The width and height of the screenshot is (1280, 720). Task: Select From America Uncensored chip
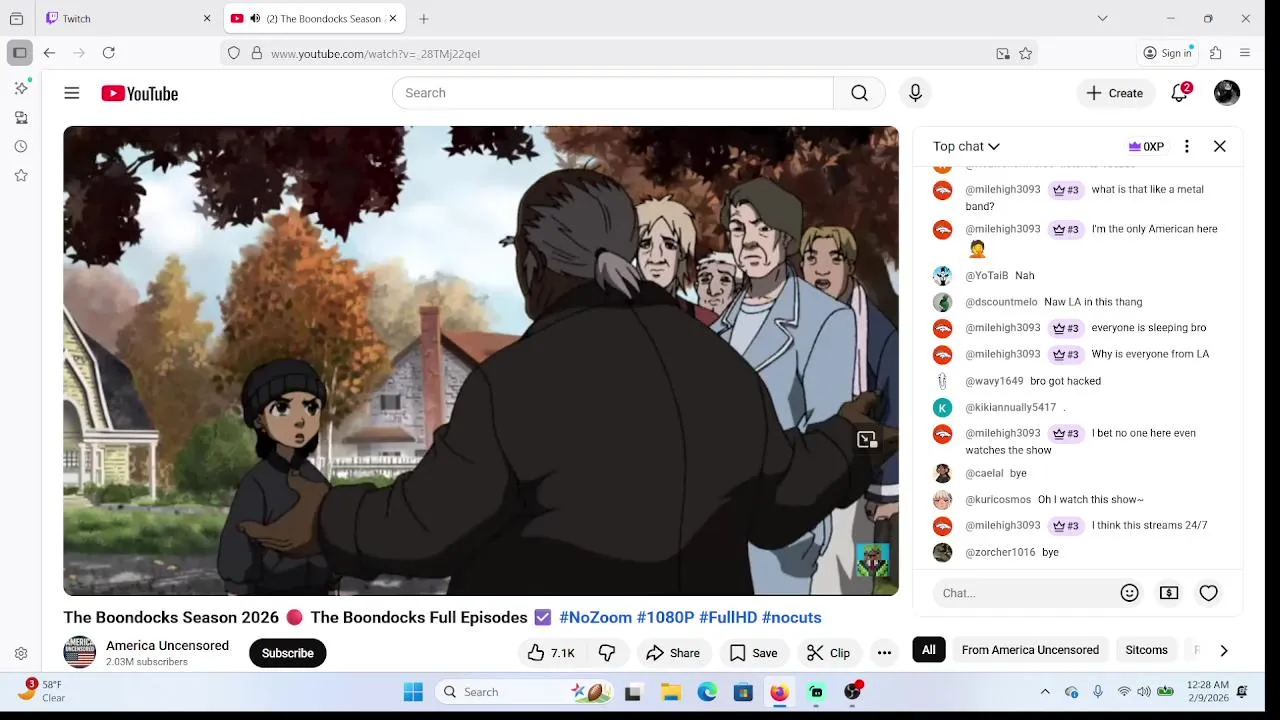point(1030,650)
